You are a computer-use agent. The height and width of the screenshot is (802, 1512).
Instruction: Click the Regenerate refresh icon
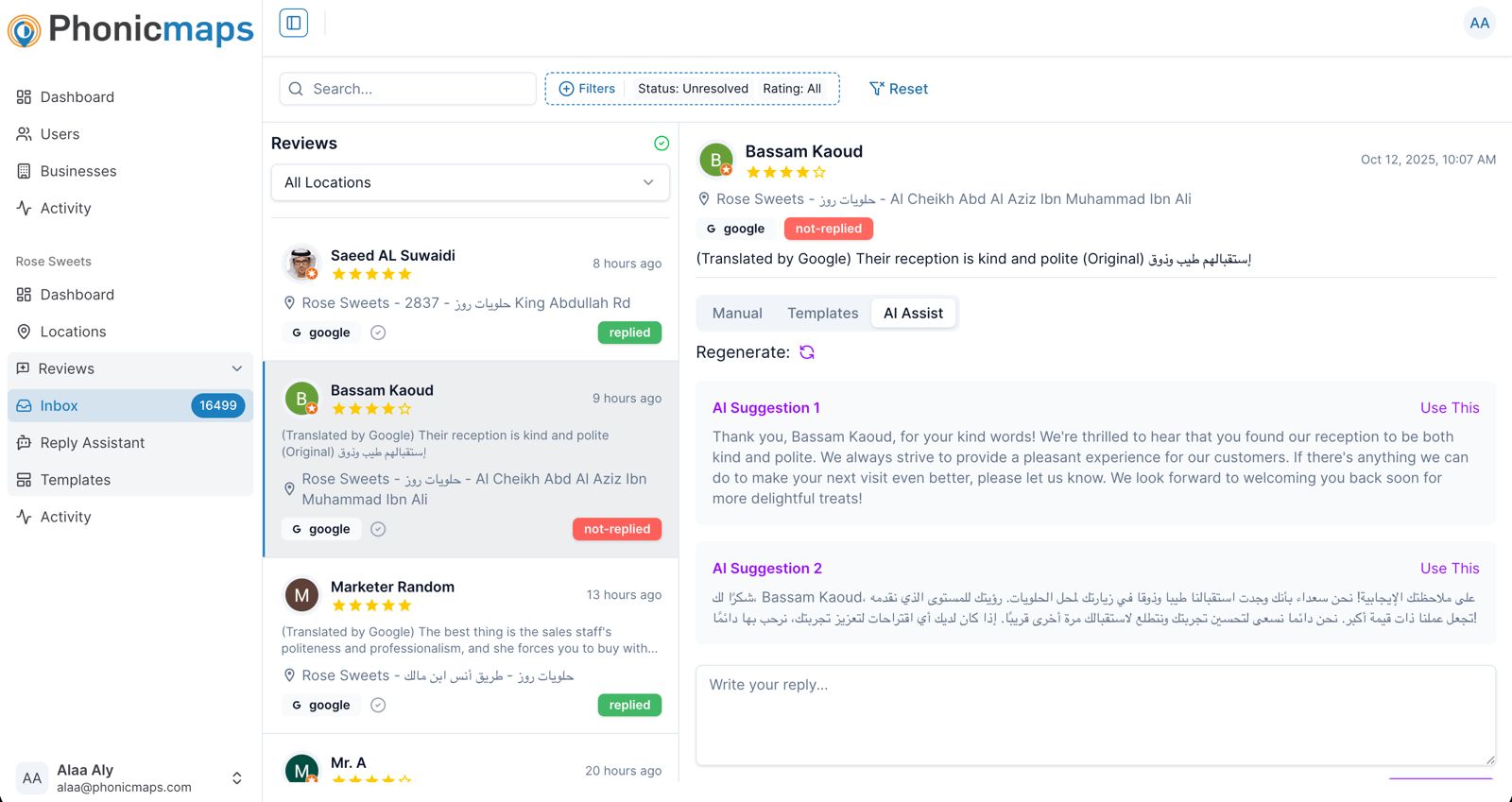[807, 352]
